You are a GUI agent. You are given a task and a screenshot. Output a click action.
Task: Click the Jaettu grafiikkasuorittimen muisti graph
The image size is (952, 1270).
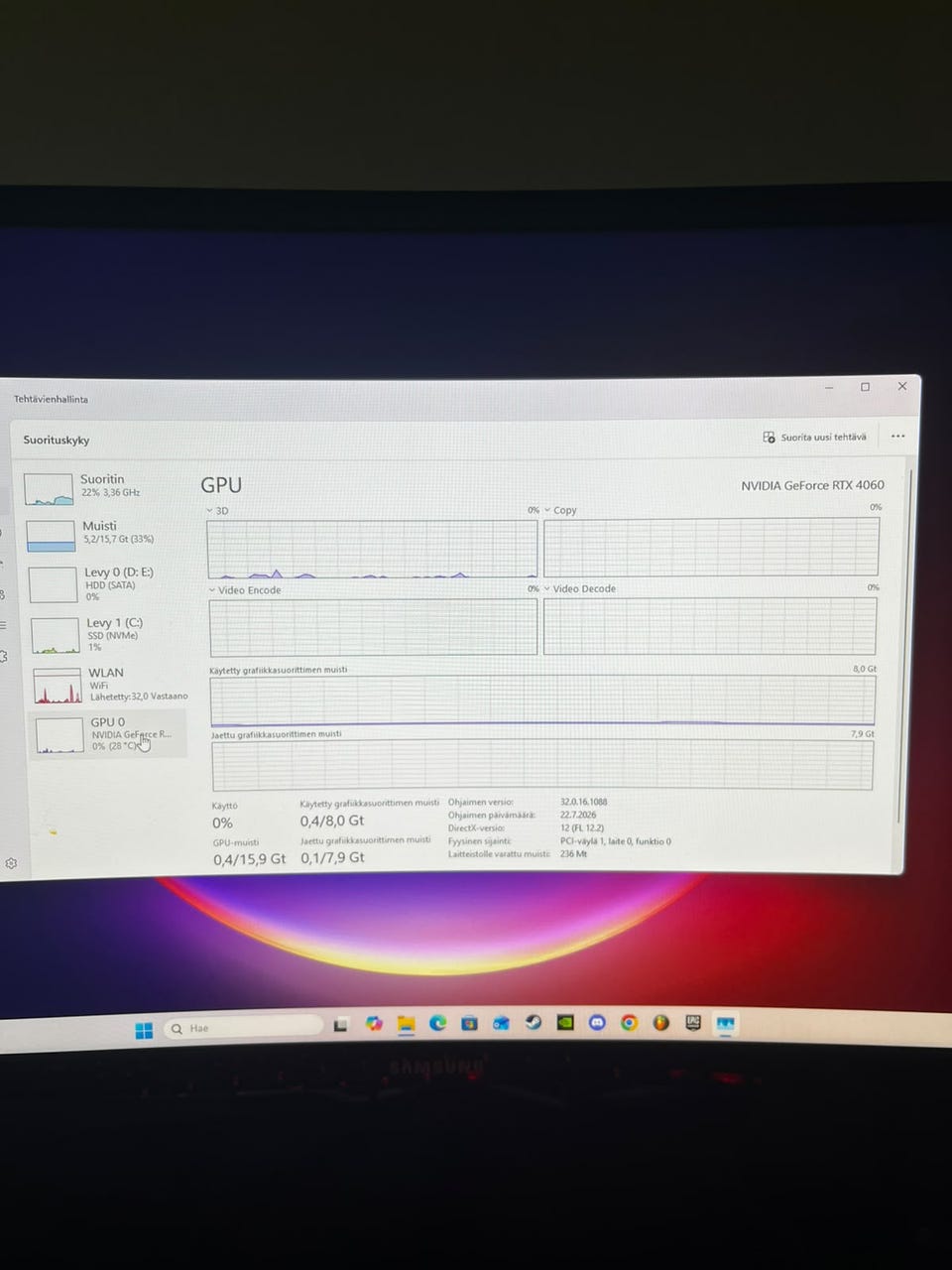(542, 765)
